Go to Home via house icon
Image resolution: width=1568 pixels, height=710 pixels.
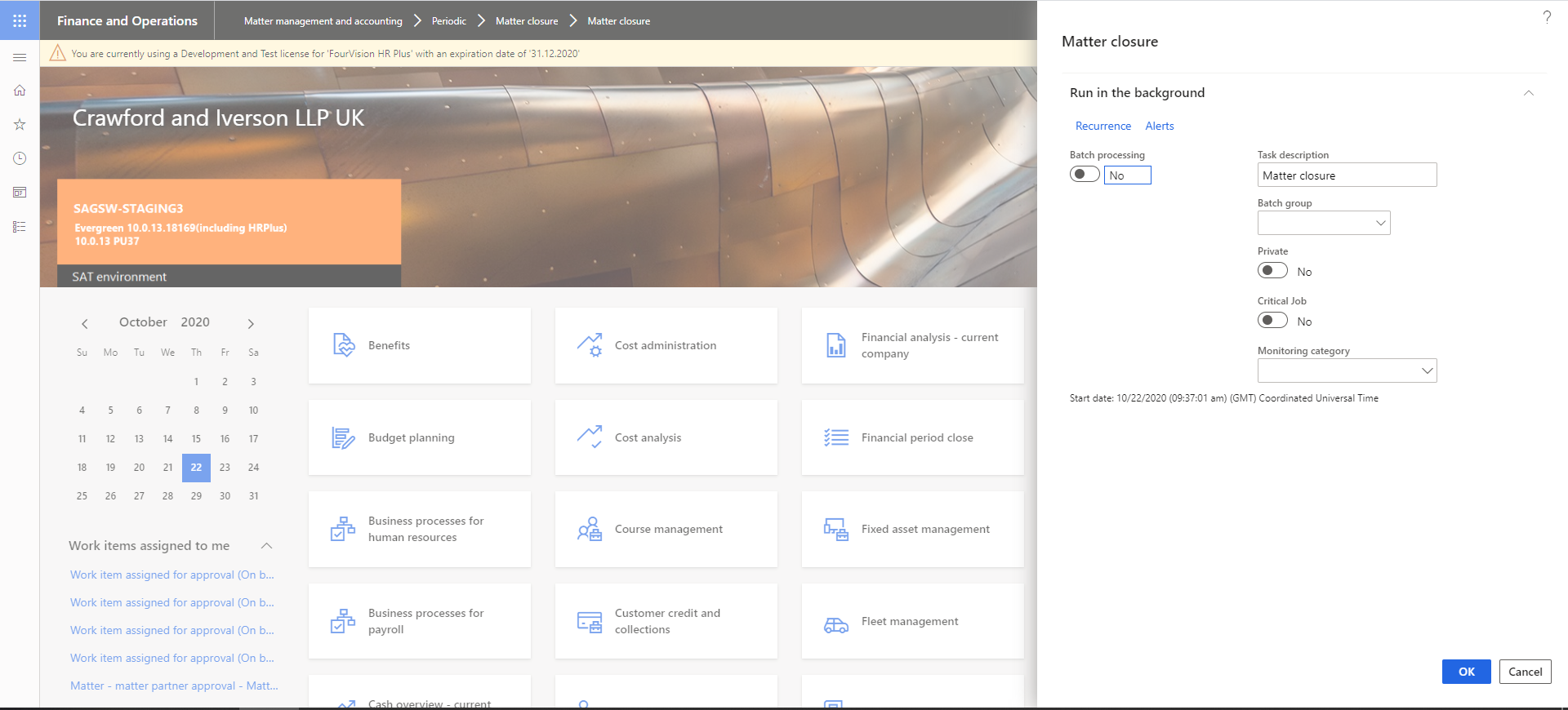point(20,91)
